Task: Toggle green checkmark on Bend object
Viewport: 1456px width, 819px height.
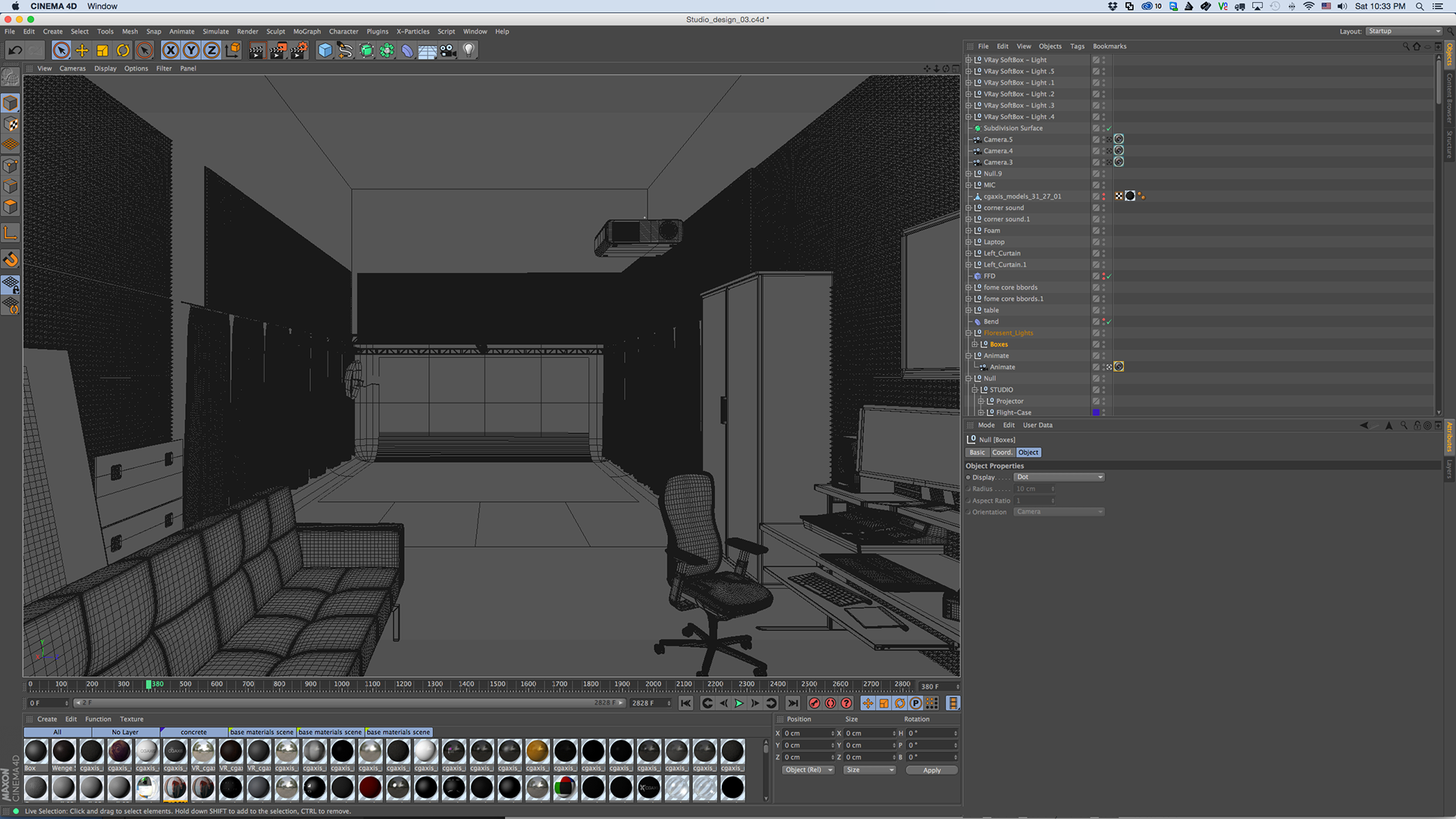Action: (1109, 322)
